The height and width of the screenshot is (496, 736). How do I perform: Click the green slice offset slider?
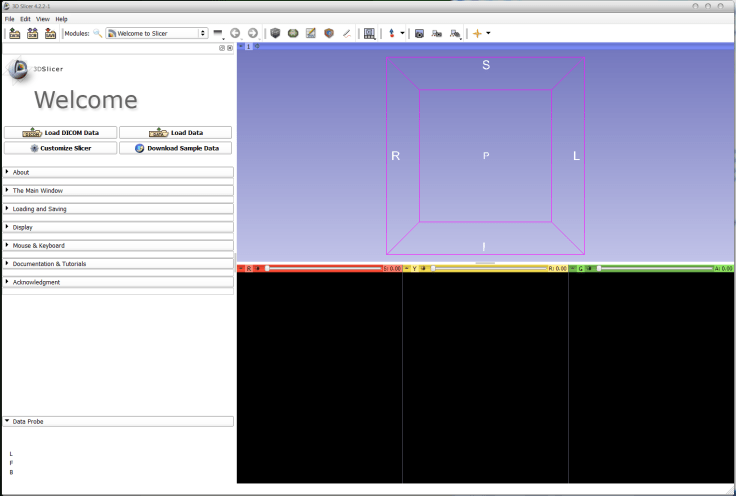tap(655, 268)
